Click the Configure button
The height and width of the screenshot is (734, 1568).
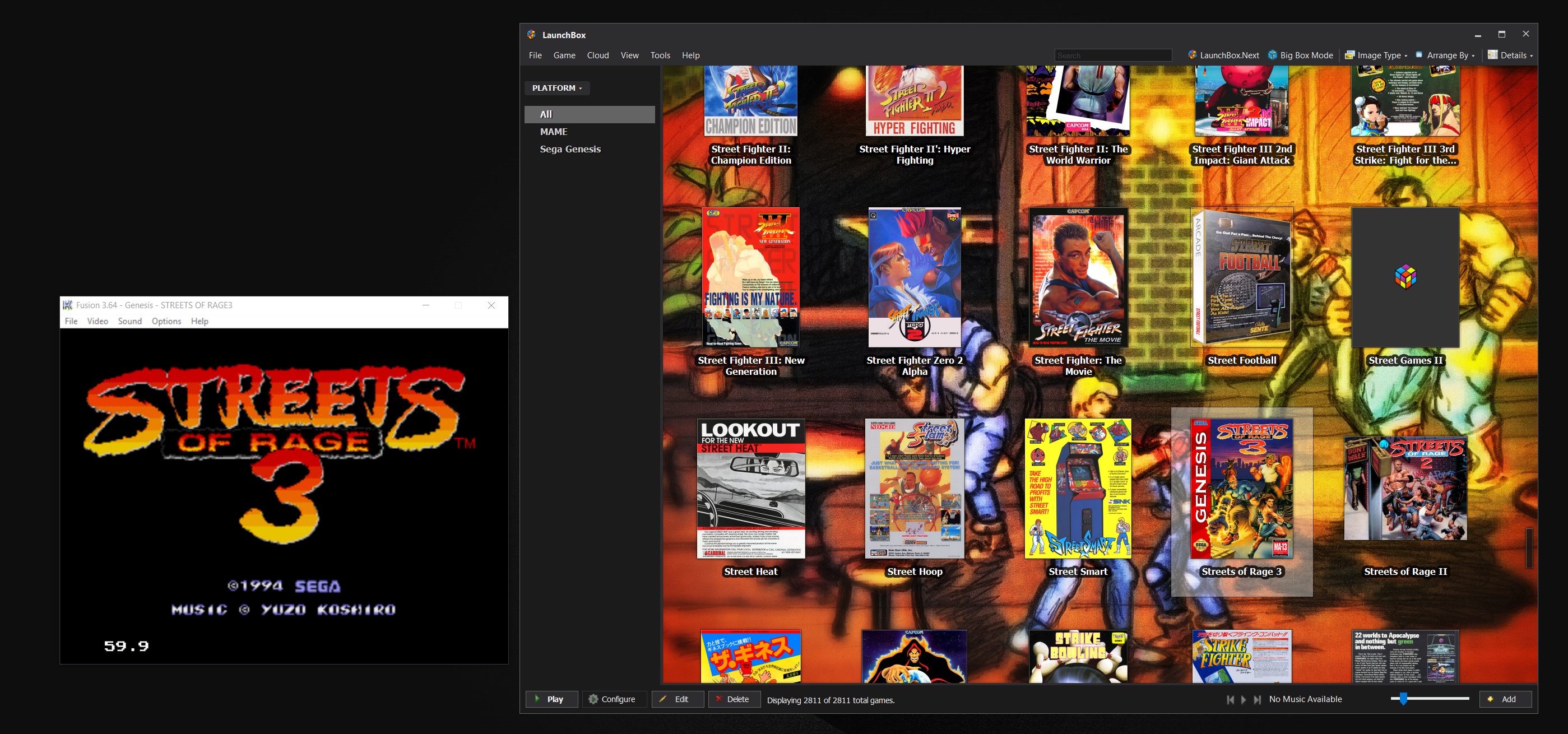[614, 699]
